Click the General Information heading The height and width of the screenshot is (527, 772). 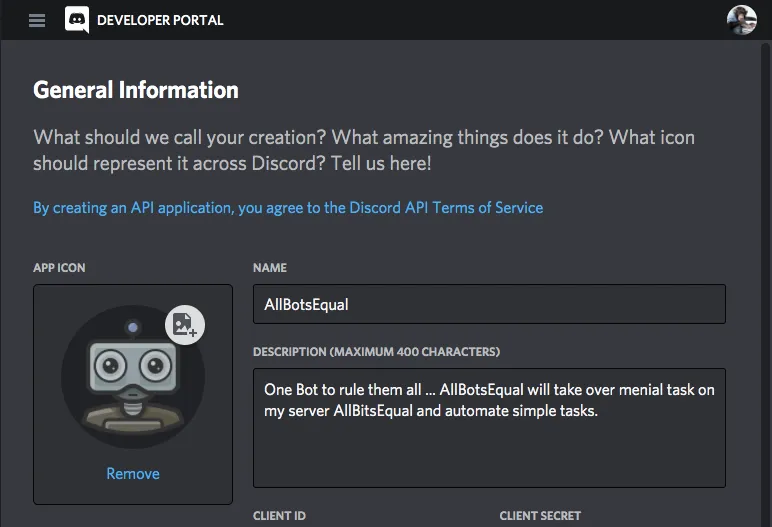[x=136, y=90]
